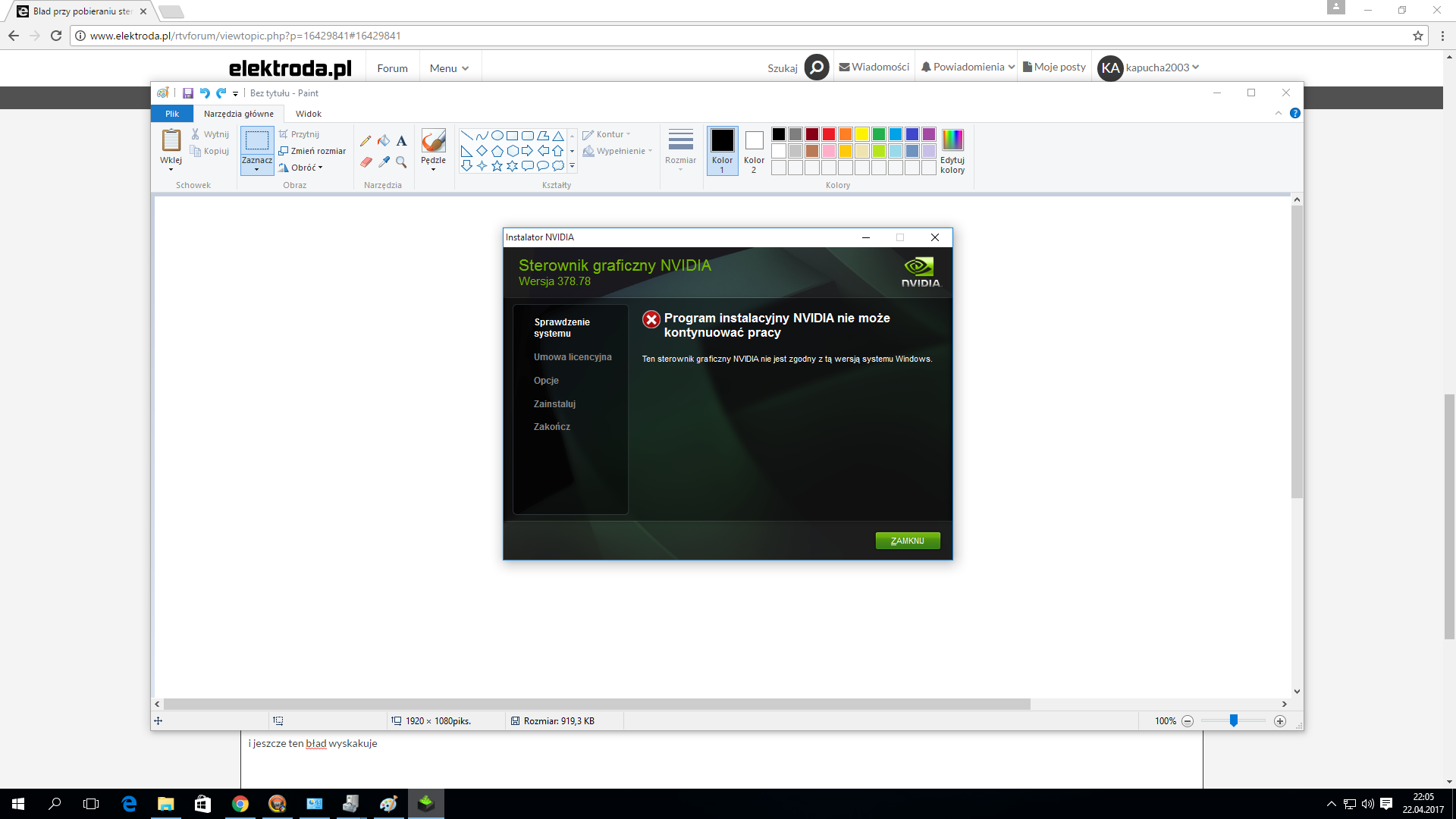This screenshot has height=819, width=1456.
Task: Open the Wypełnienie fill dropdown
Action: tap(617, 151)
